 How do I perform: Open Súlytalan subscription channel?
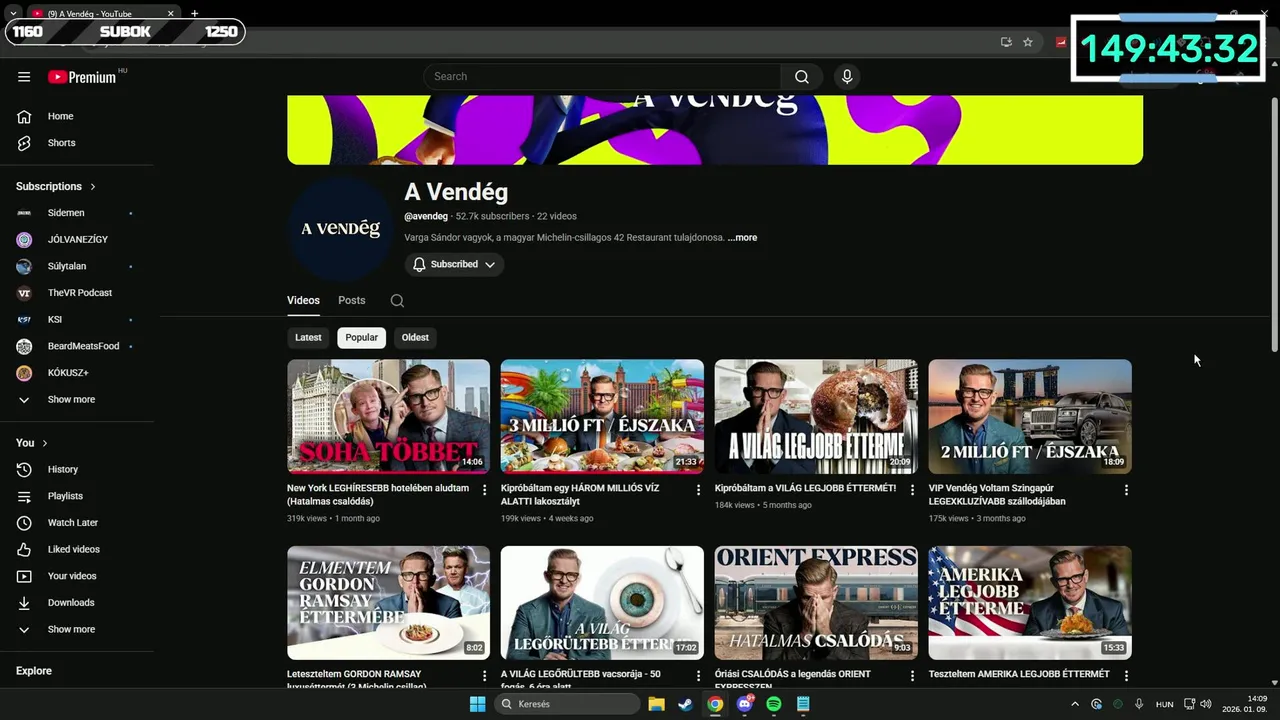[x=67, y=266]
